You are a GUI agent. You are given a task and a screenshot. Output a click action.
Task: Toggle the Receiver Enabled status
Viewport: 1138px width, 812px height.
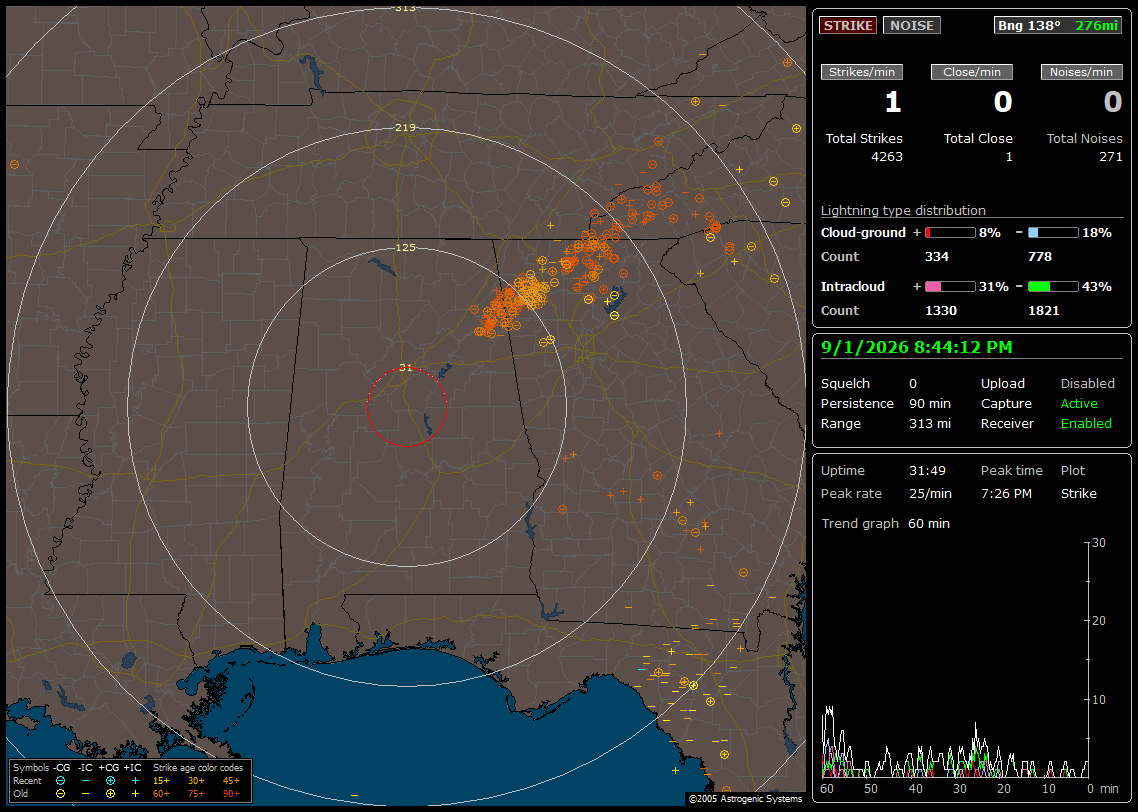[1086, 423]
